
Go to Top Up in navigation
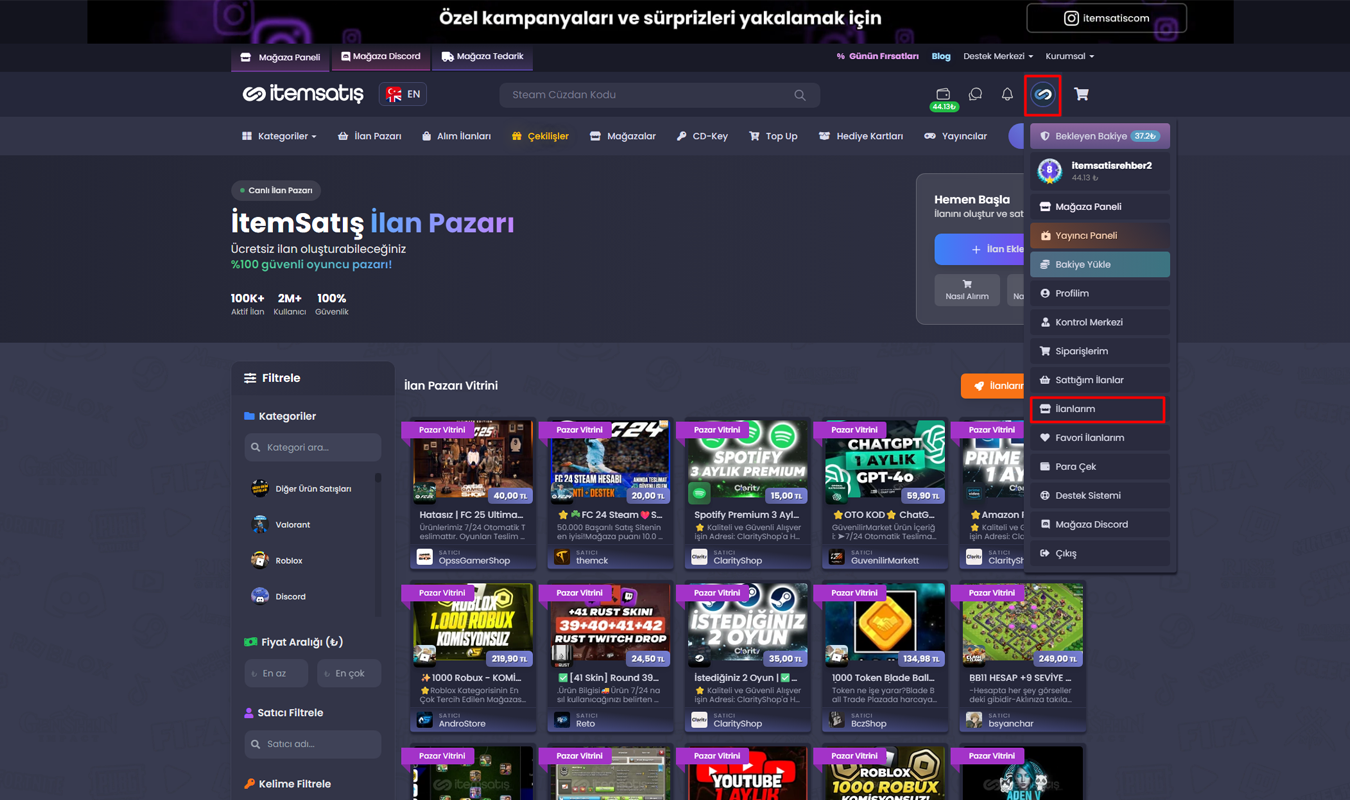click(x=773, y=136)
